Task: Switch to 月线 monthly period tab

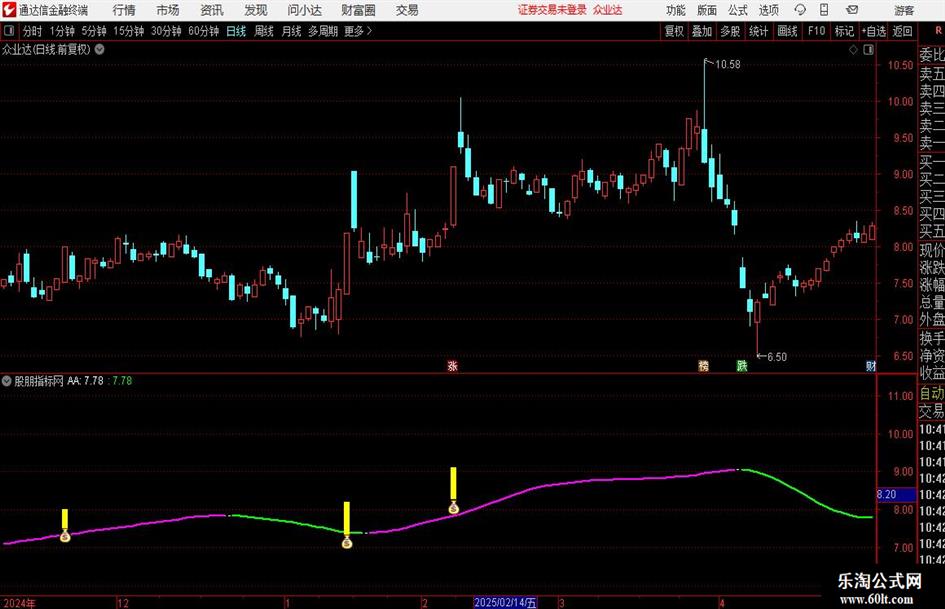Action: pyautogui.click(x=291, y=31)
